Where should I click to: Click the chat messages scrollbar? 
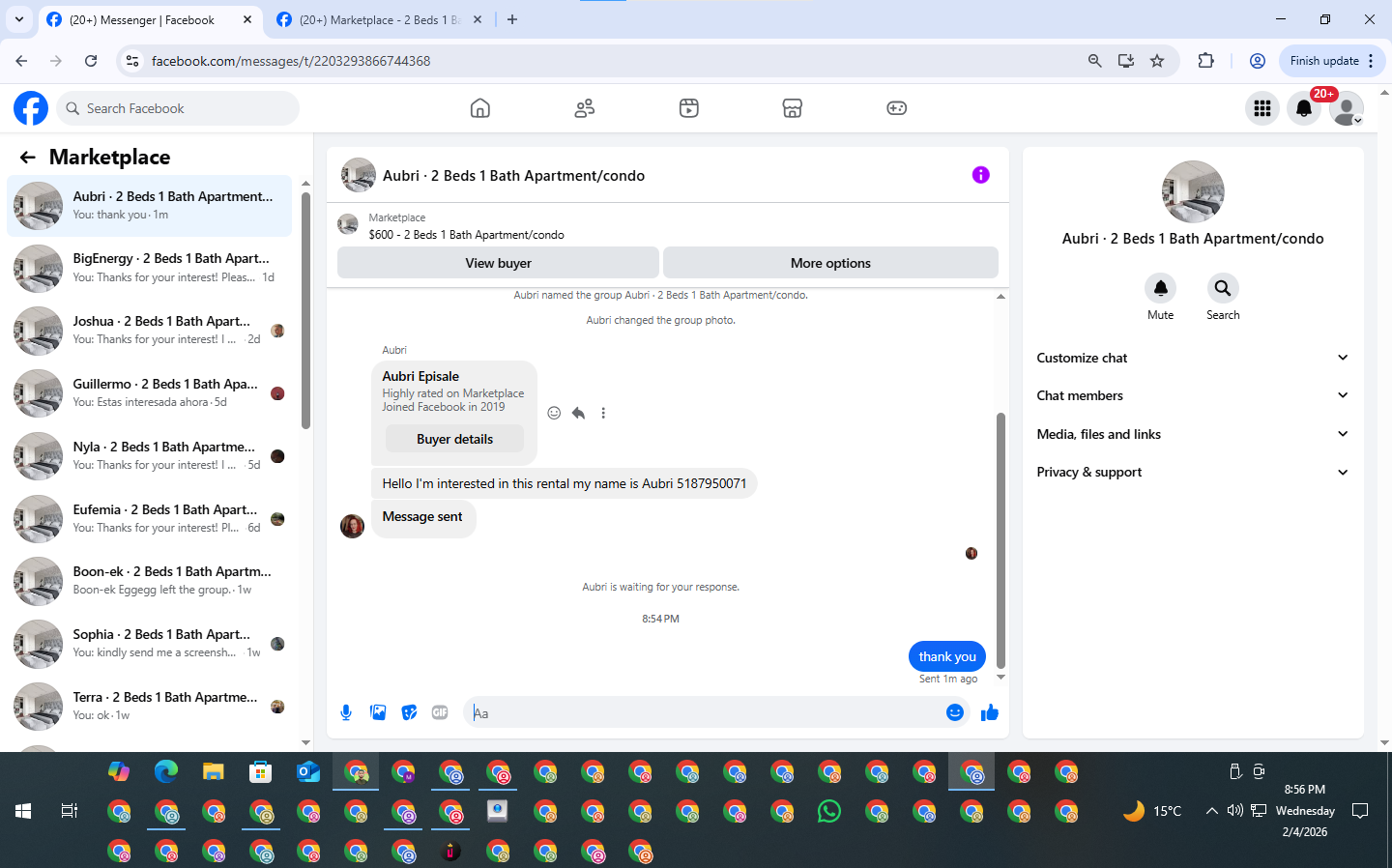click(x=1000, y=539)
